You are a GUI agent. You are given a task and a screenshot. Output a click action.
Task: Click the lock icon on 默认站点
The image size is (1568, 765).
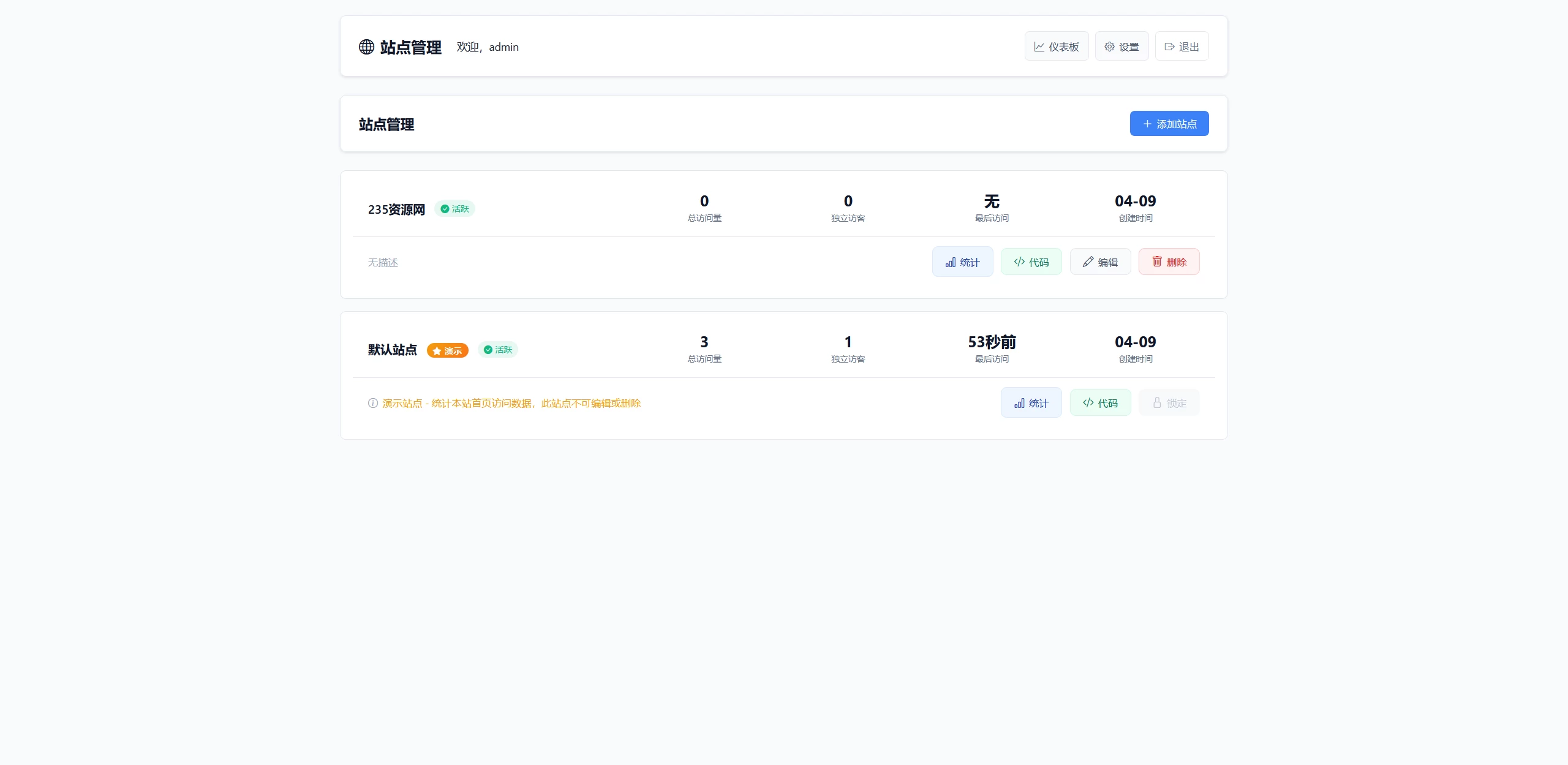point(1157,402)
